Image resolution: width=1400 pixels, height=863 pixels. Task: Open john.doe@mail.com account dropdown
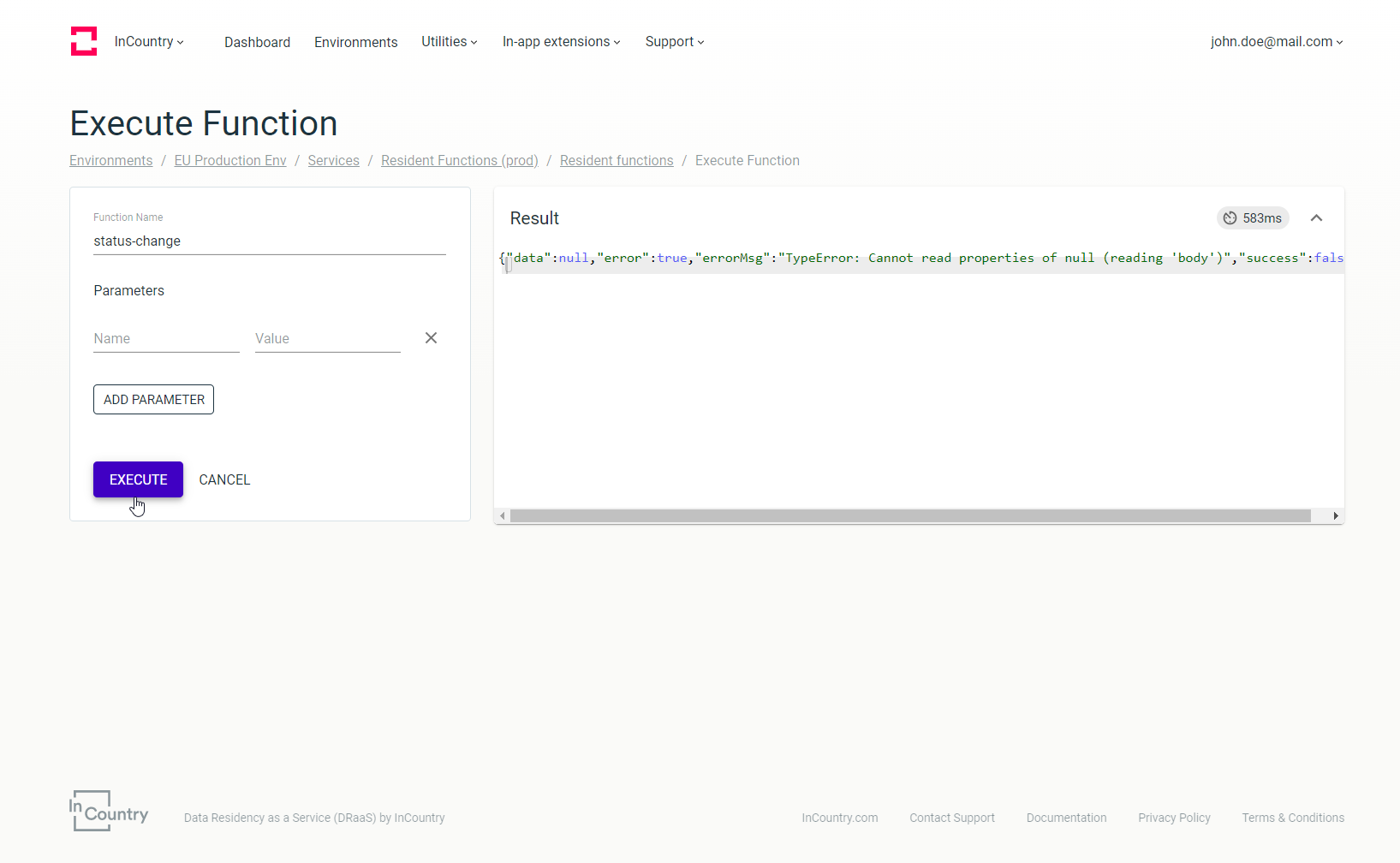[1276, 42]
